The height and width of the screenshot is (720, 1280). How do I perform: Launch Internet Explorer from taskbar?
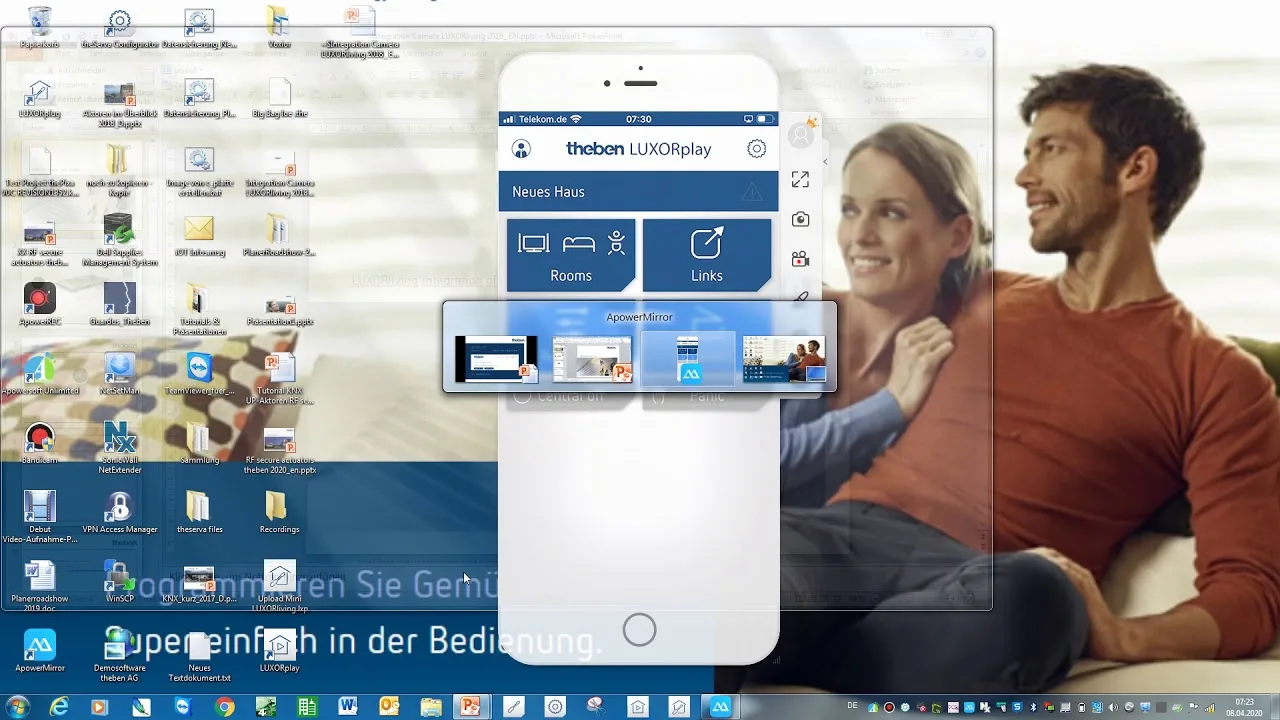pos(60,707)
